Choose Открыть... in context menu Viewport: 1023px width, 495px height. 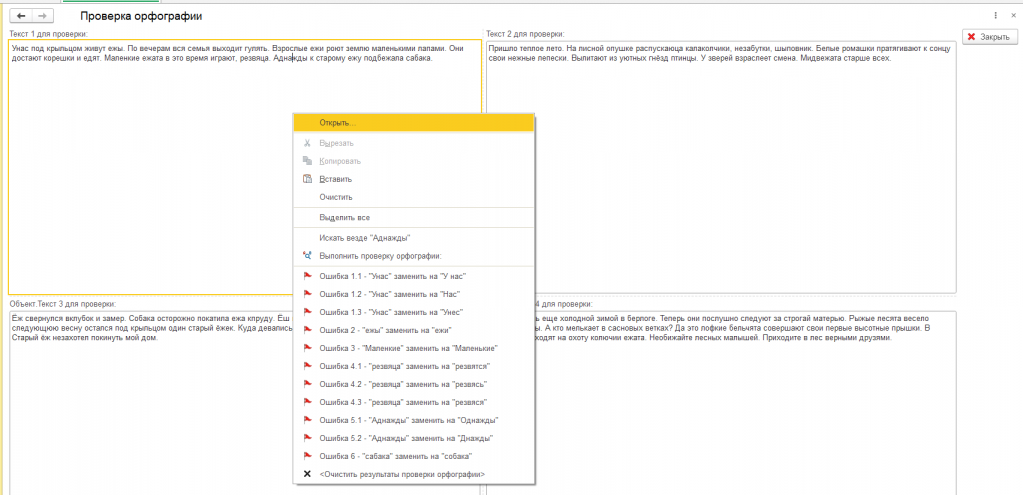click(414, 123)
